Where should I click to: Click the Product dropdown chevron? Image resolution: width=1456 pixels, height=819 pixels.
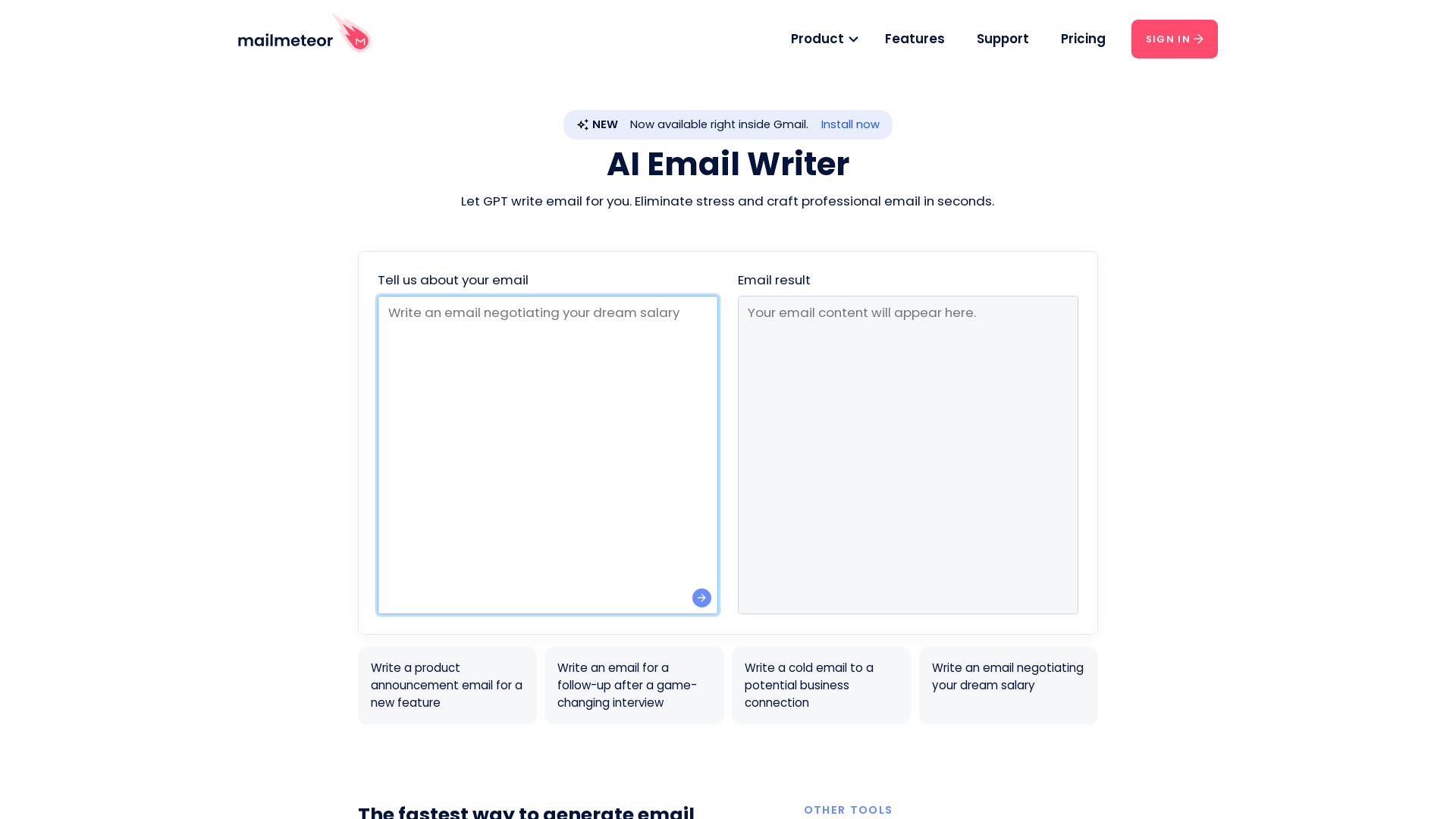coord(854,39)
